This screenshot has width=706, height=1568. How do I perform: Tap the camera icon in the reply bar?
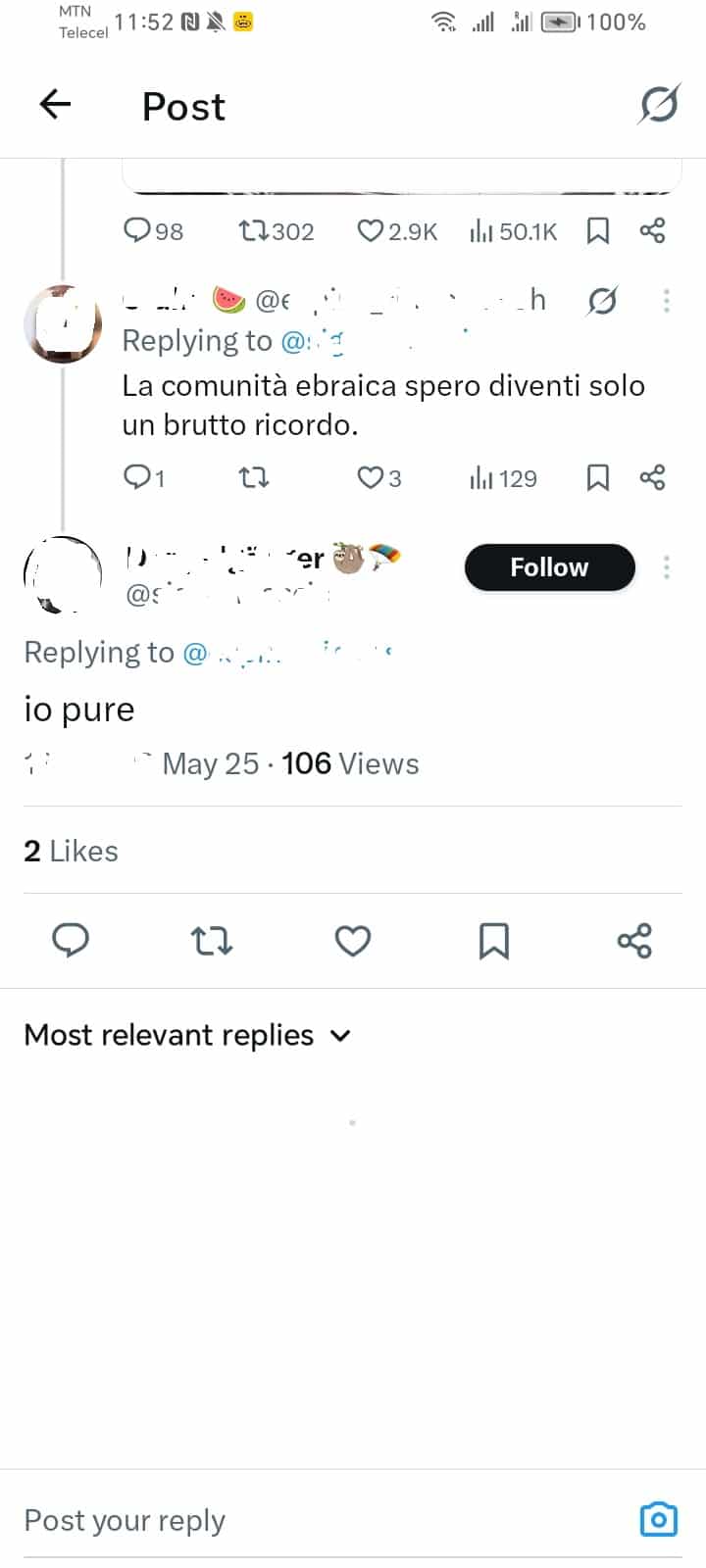click(x=658, y=1519)
